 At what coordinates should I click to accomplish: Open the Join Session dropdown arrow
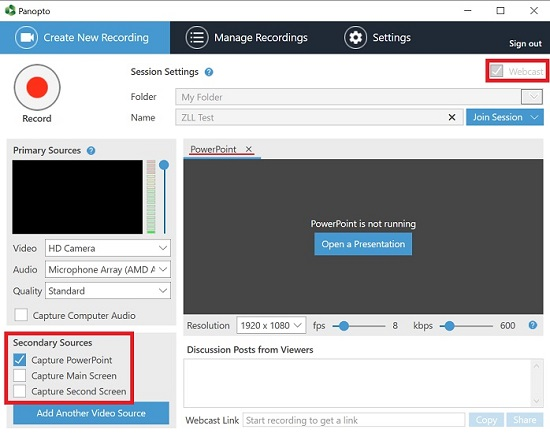click(535, 117)
